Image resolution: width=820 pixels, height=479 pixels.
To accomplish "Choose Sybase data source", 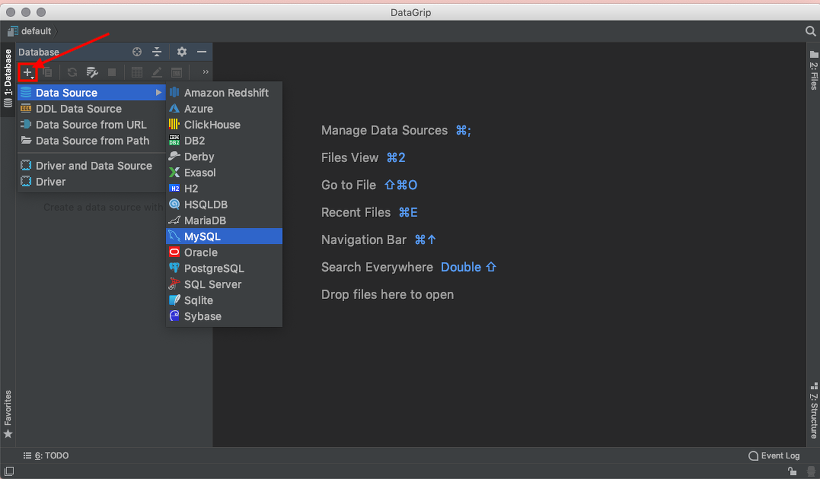I will coord(224,316).
